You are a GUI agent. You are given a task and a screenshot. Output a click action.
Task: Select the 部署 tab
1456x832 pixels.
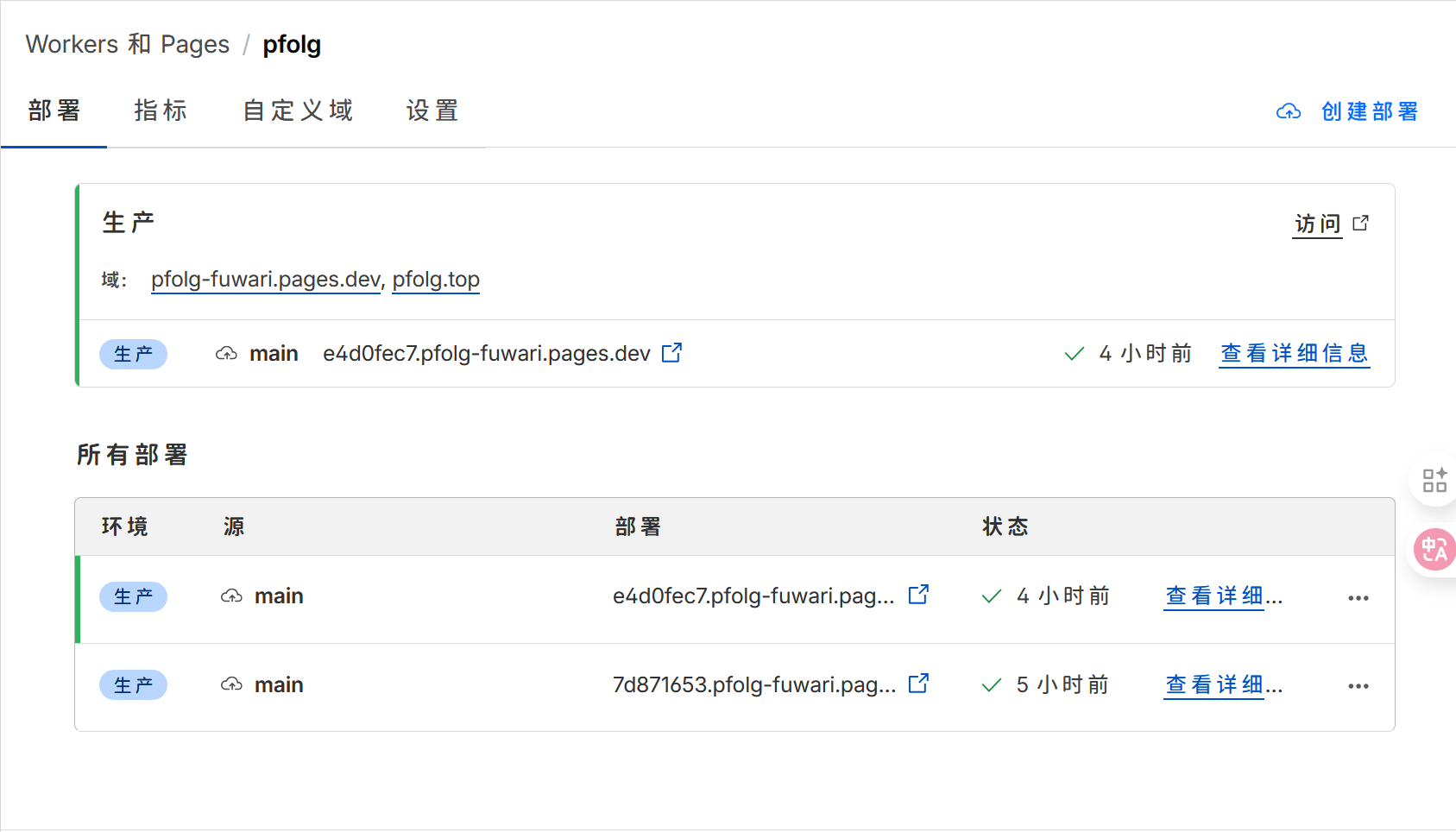(x=54, y=110)
